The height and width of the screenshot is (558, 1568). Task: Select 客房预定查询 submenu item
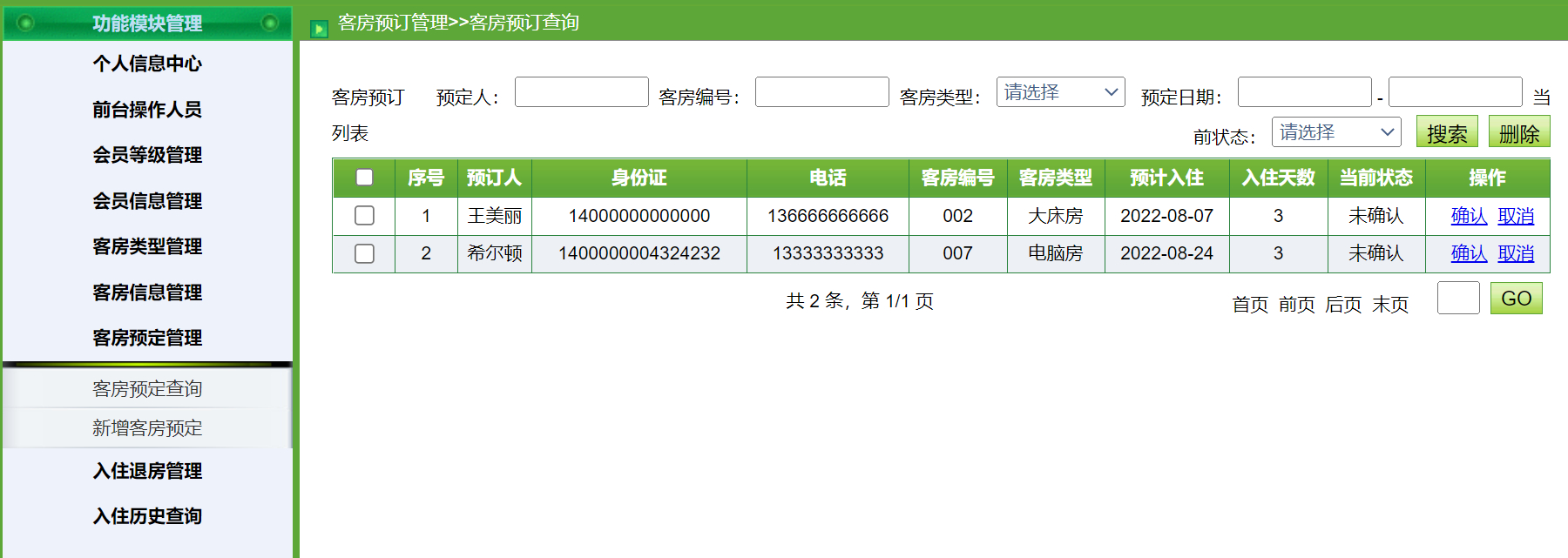coord(147,388)
